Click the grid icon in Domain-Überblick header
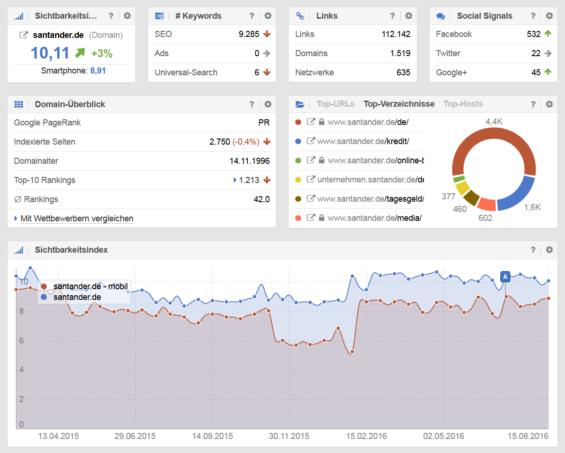 (18, 104)
